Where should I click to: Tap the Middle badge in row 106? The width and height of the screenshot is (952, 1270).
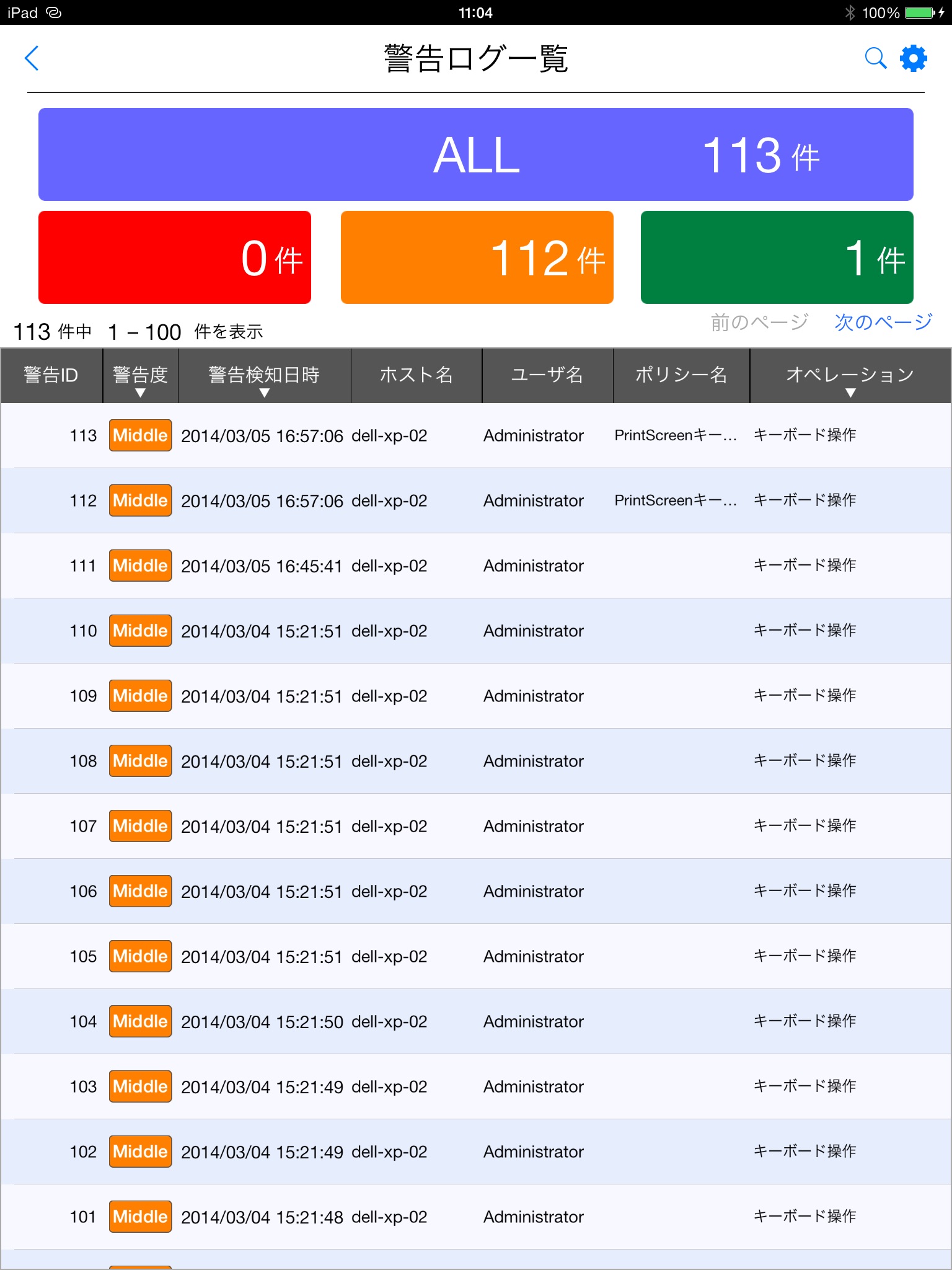[x=141, y=891]
